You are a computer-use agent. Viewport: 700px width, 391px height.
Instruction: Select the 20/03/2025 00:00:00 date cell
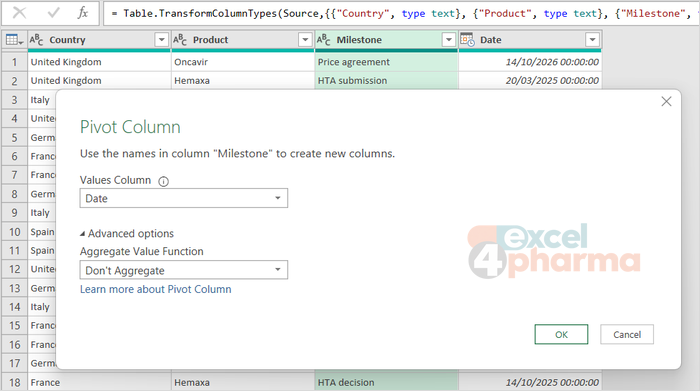[530, 81]
